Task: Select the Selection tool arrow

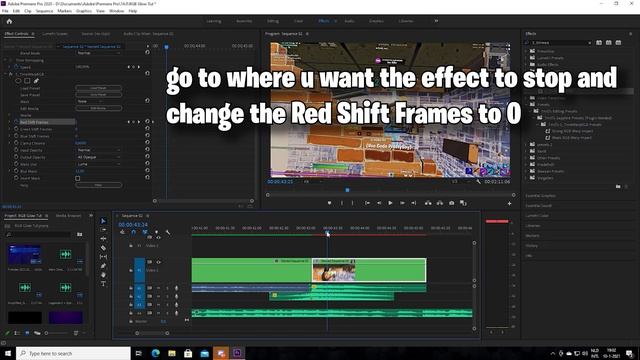Action: (x=103, y=221)
